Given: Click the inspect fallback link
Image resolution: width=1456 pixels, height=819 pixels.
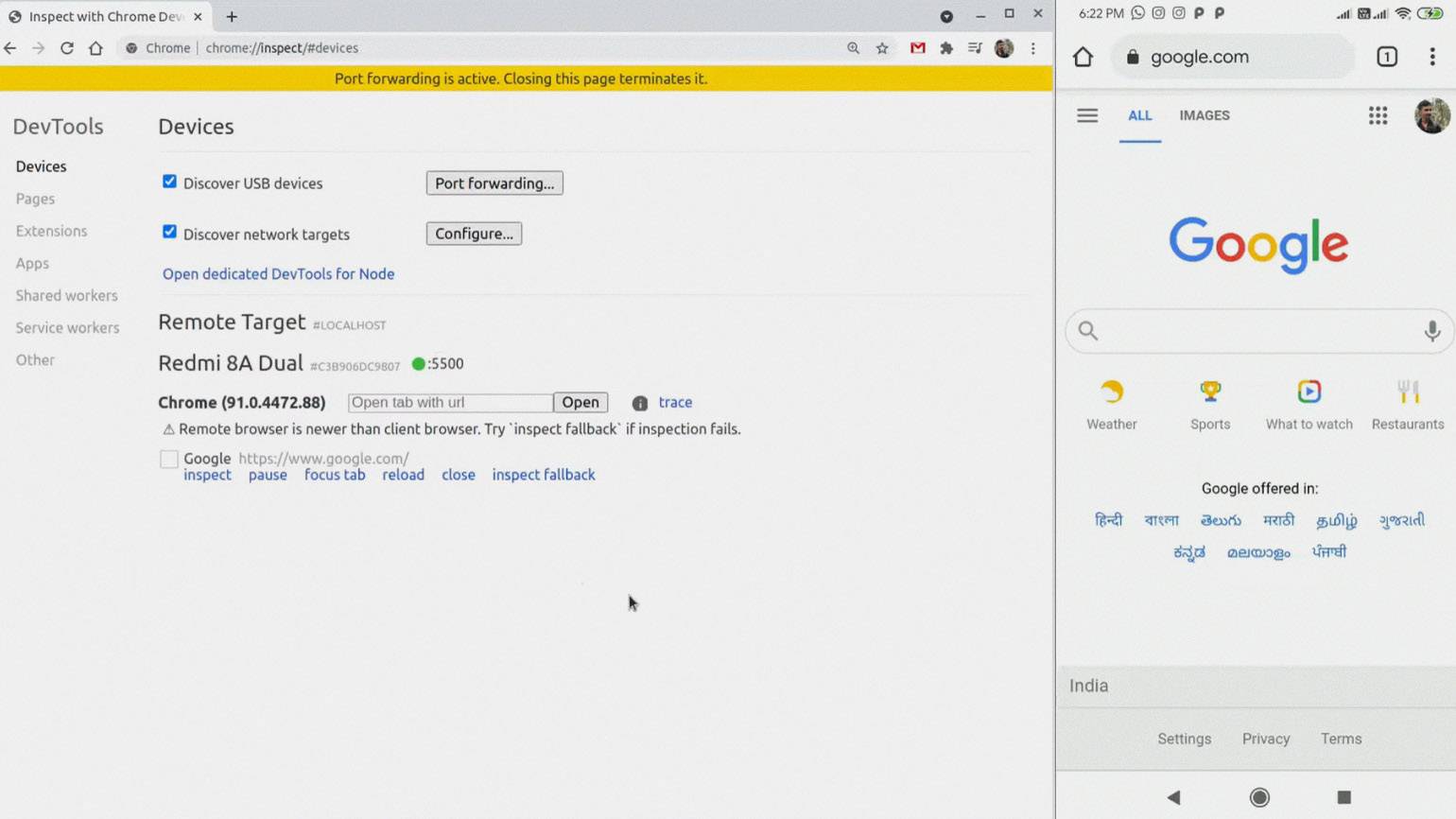Looking at the screenshot, I should (543, 475).
